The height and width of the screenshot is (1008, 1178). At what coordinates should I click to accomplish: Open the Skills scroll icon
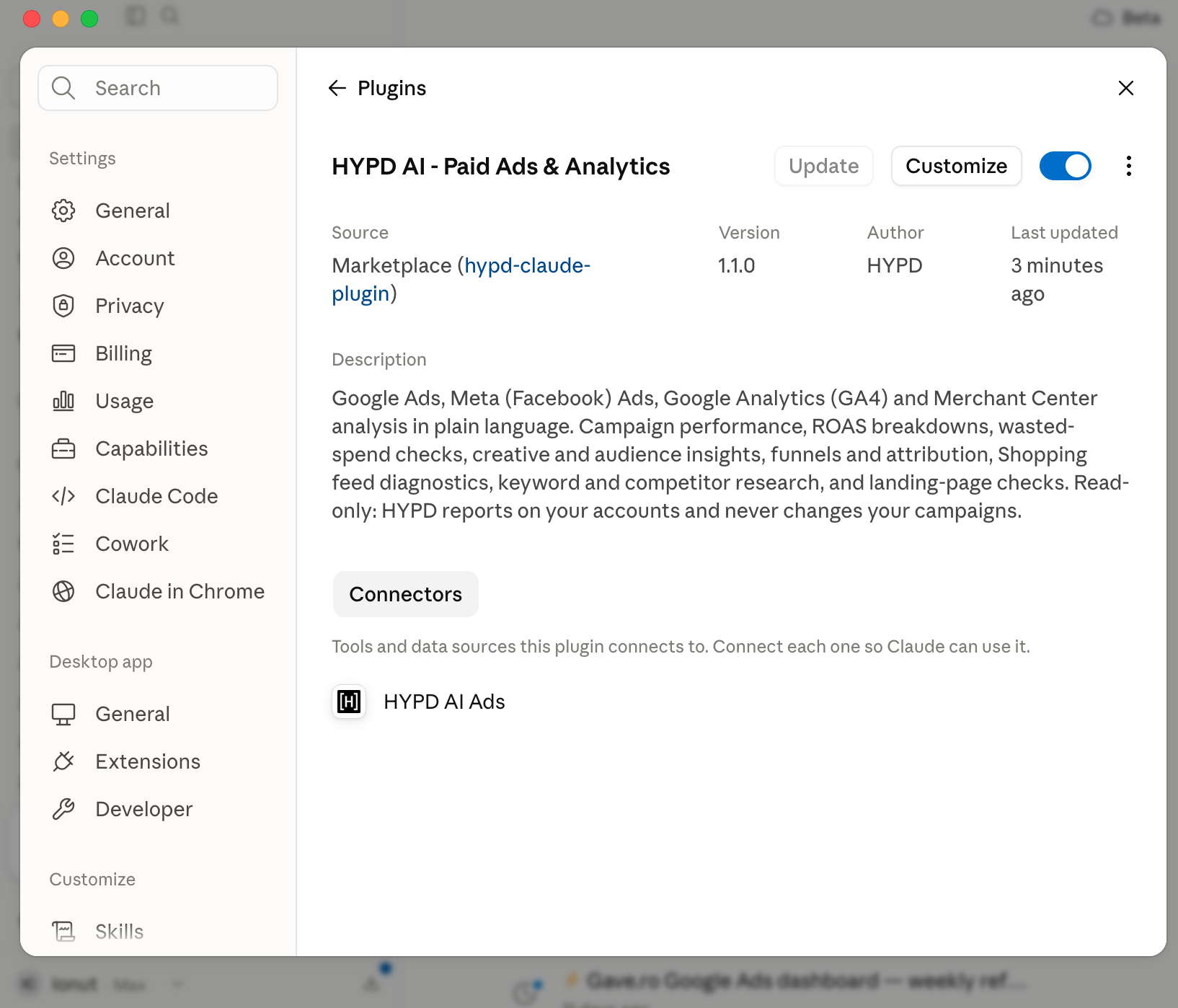63,932
